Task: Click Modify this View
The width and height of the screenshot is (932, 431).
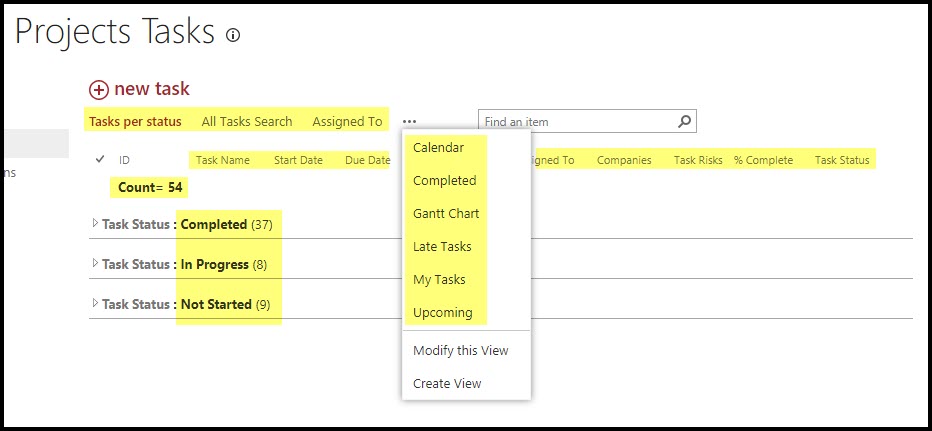Action: point(460,351)
